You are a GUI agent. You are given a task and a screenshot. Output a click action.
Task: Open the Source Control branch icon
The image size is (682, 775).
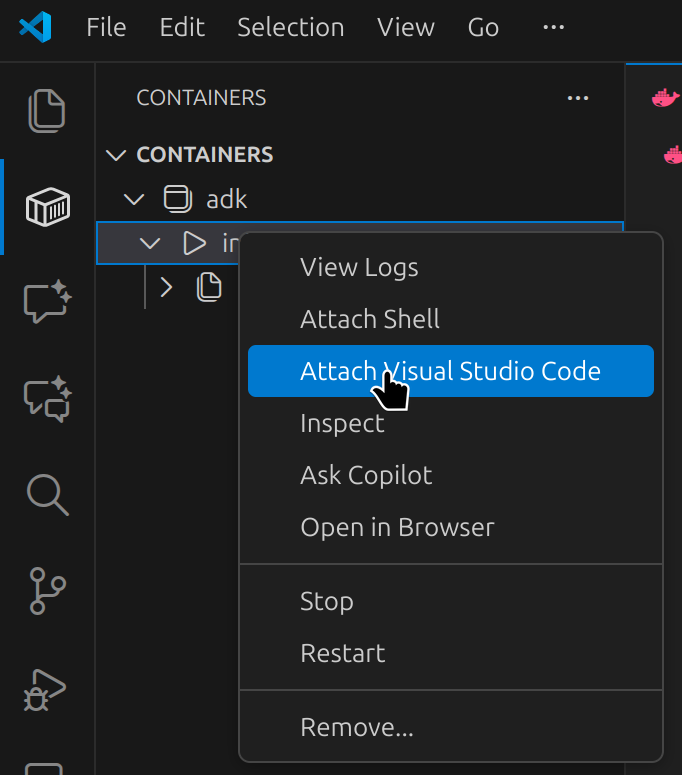(47, 590)
